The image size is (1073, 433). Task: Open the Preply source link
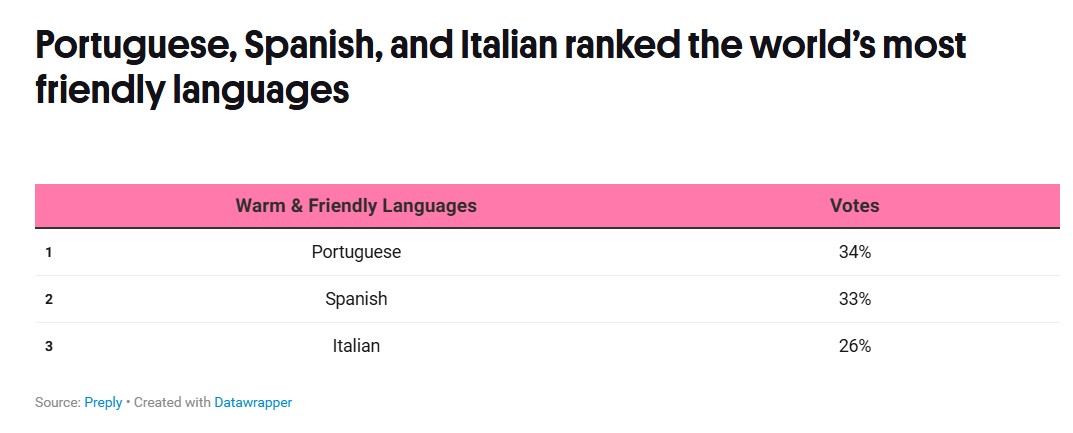[x=103, y=402]
